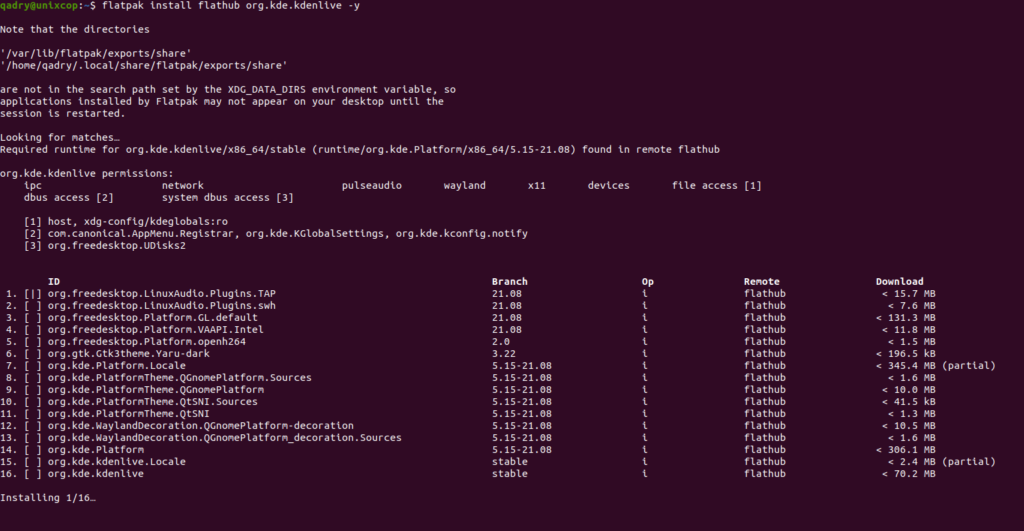Click org.kde.Platform in row 14

[96, 449]
